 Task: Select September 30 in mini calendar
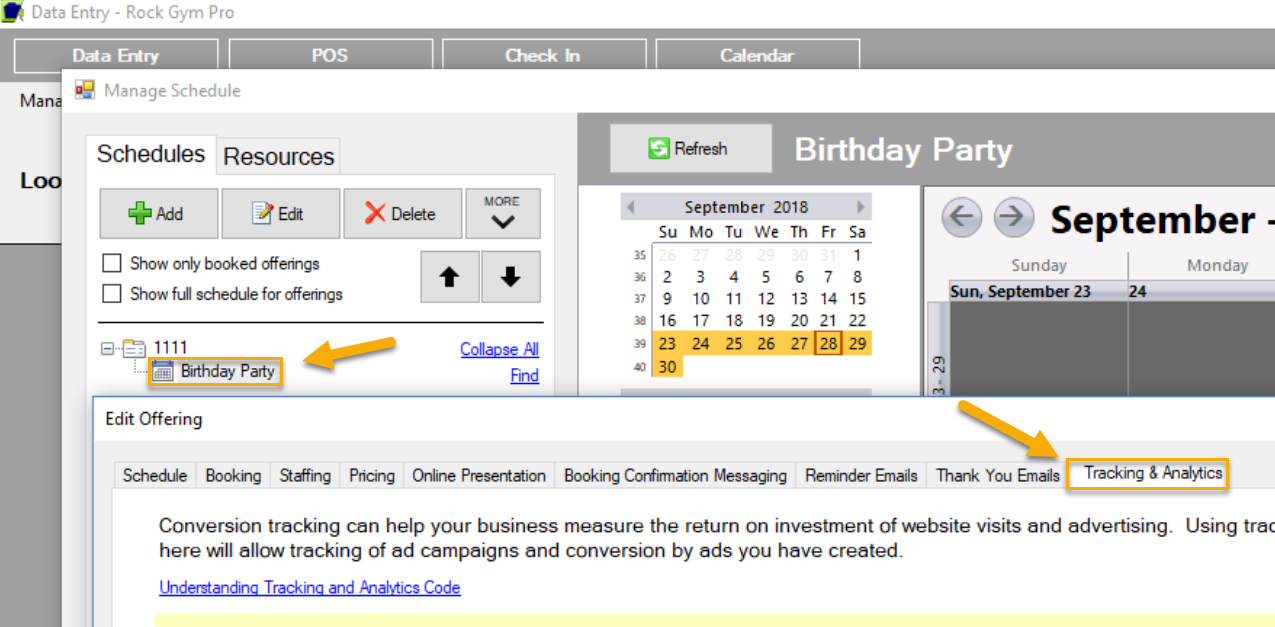667,367
